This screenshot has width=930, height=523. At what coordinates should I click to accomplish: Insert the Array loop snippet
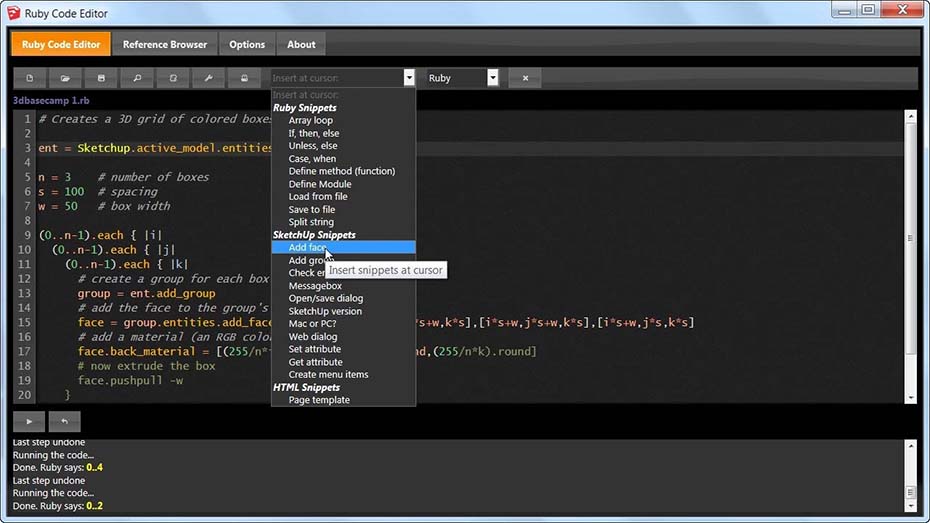point(311,120)
